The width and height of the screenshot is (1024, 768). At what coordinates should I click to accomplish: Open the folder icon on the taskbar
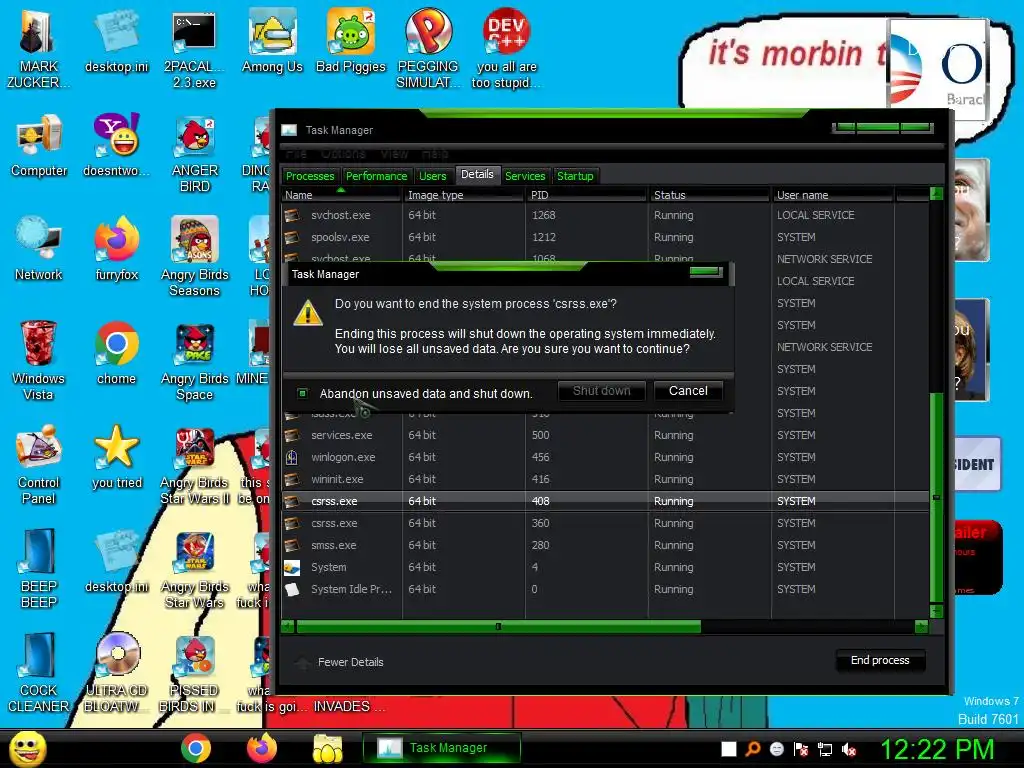(327, 748)
